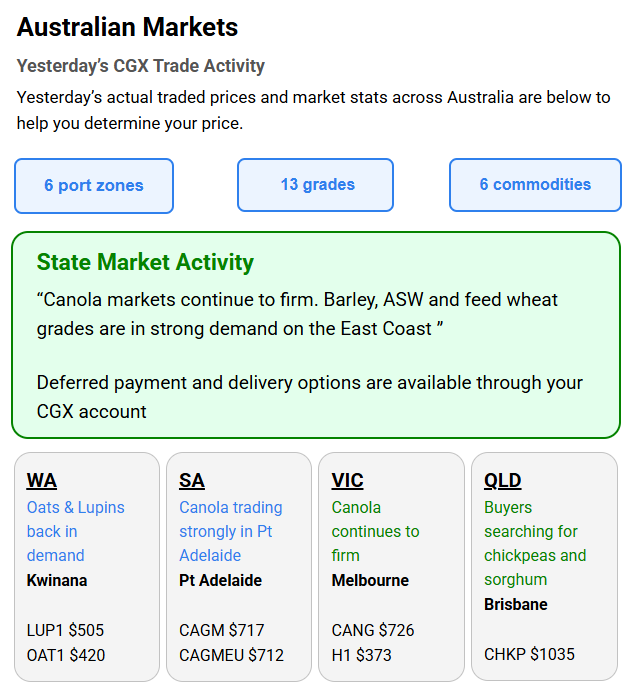Click the Brisbane port label
This screenshot has width=636, height=692.
516,604
